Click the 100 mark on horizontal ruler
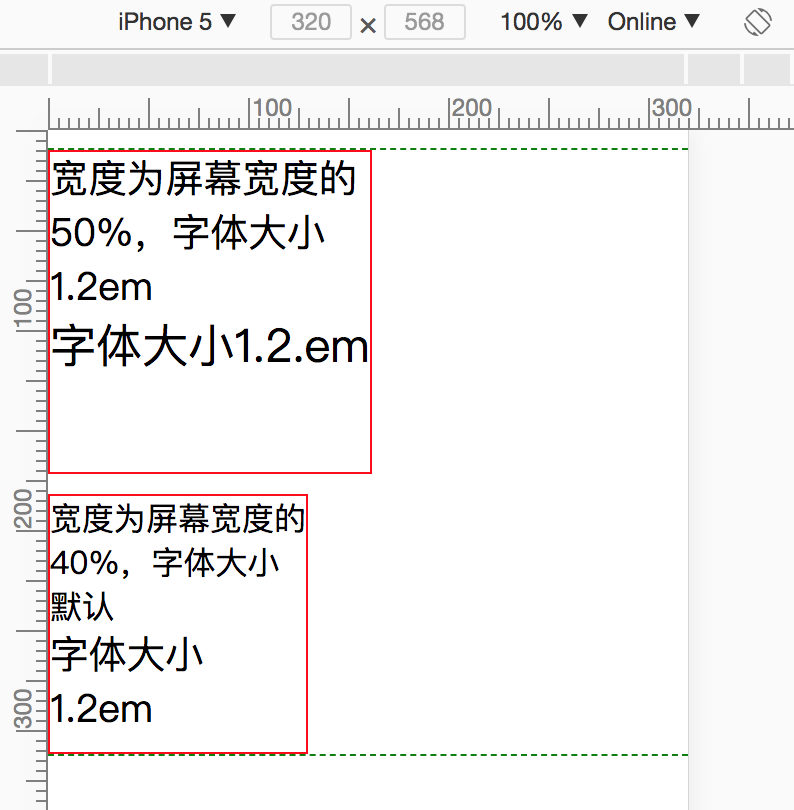The width and height of the screenshot is (794, 810). (272, 108)
